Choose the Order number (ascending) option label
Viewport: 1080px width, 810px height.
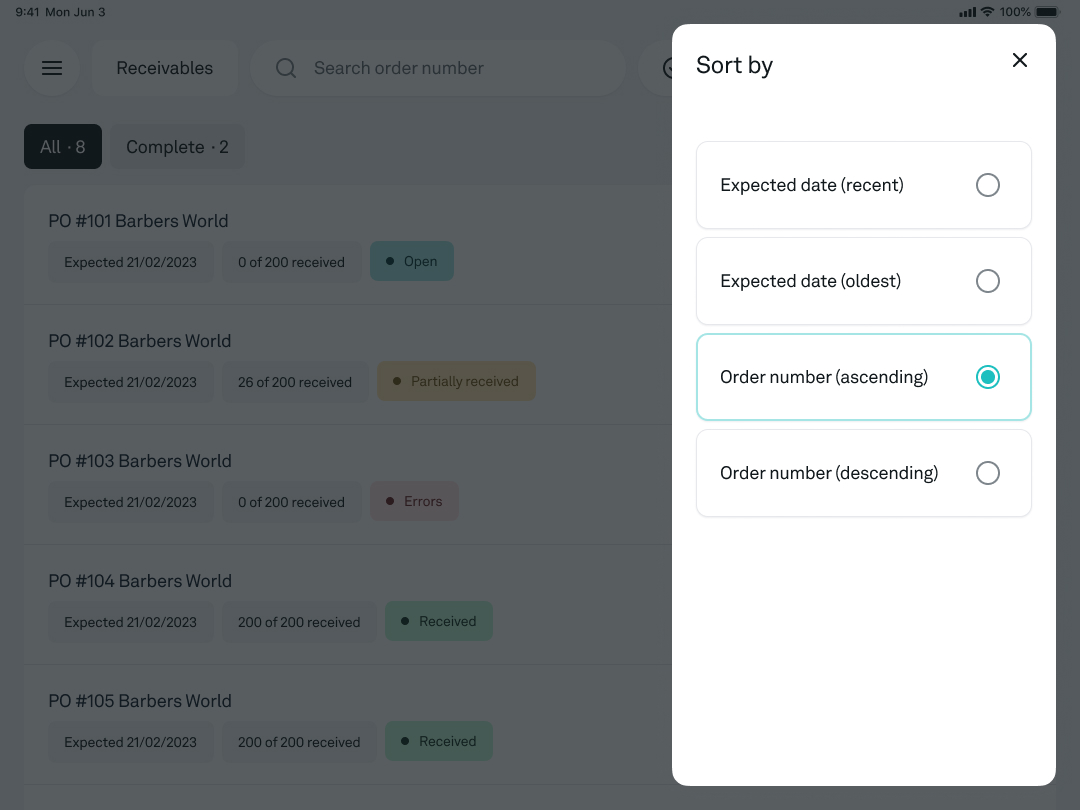pos(824,377)
